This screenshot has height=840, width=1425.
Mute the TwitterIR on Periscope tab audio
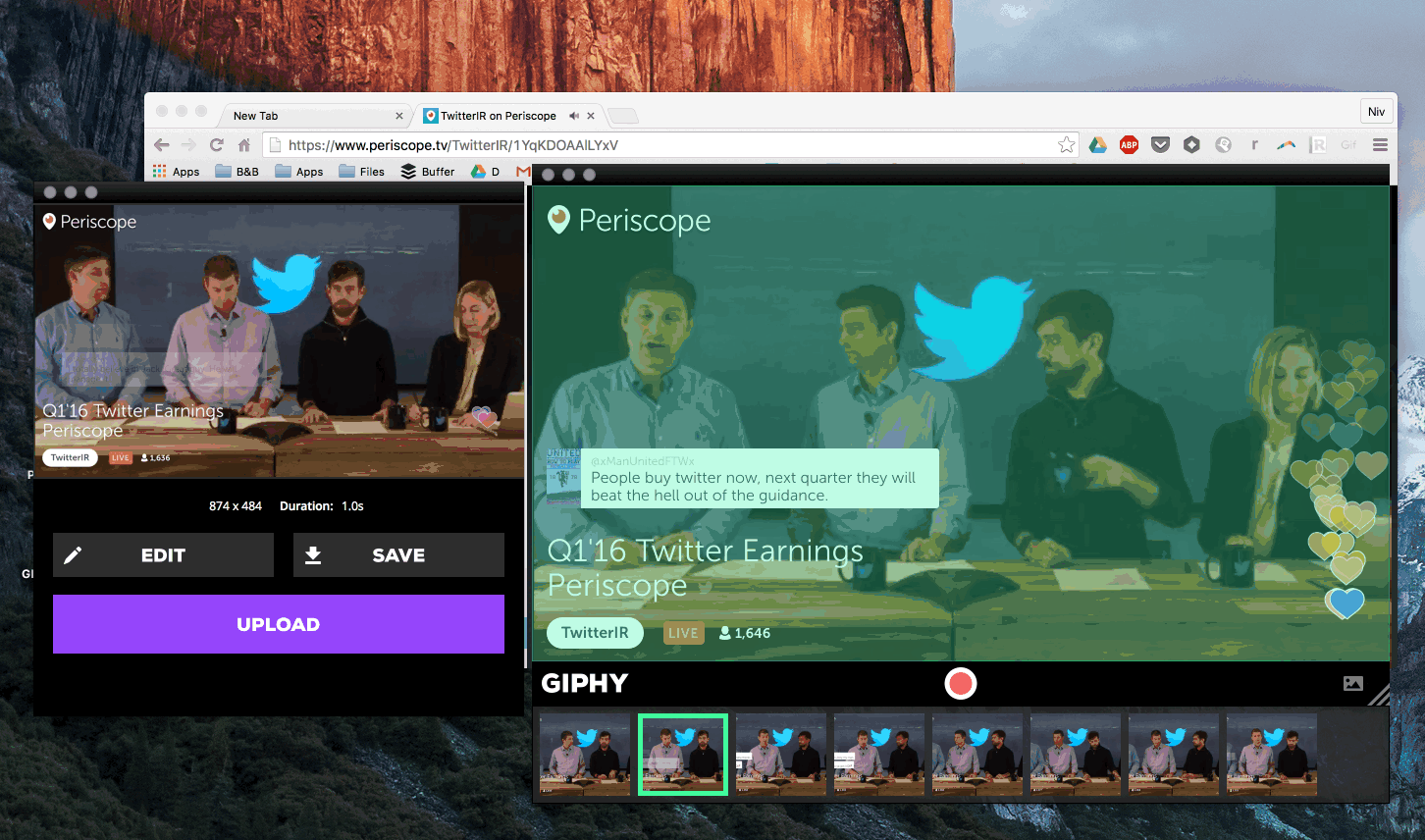point(574,116)
